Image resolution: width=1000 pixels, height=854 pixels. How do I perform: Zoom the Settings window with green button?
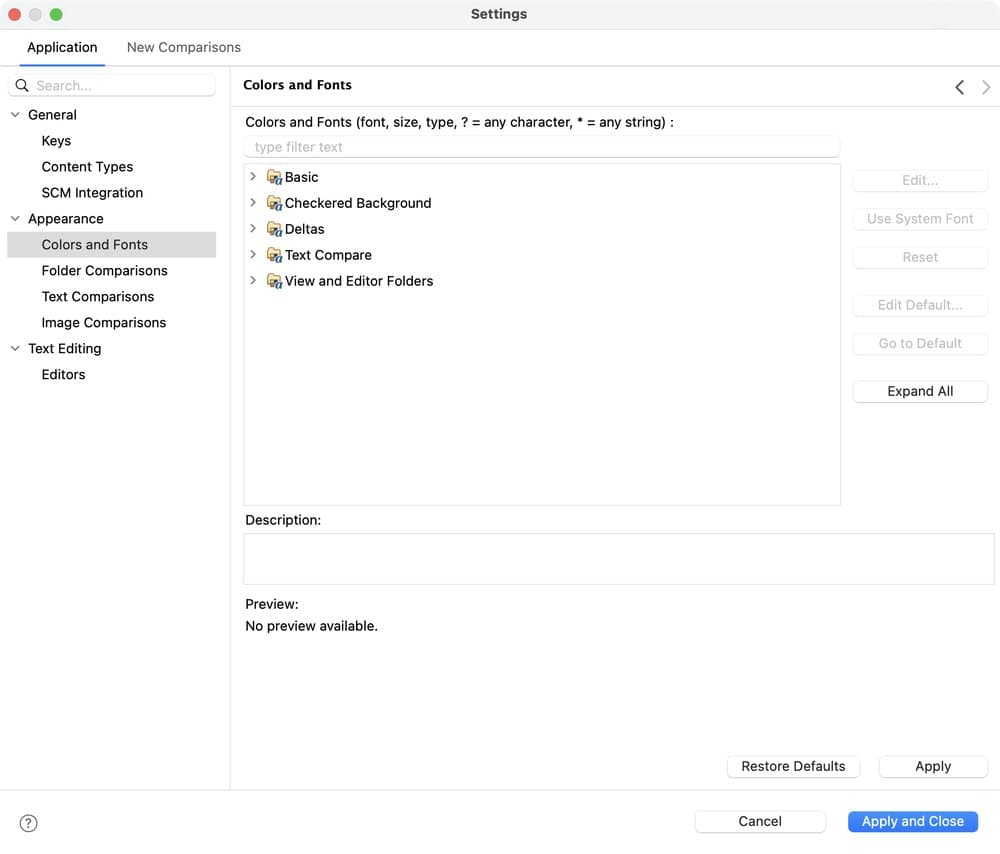tap(56, 14)
